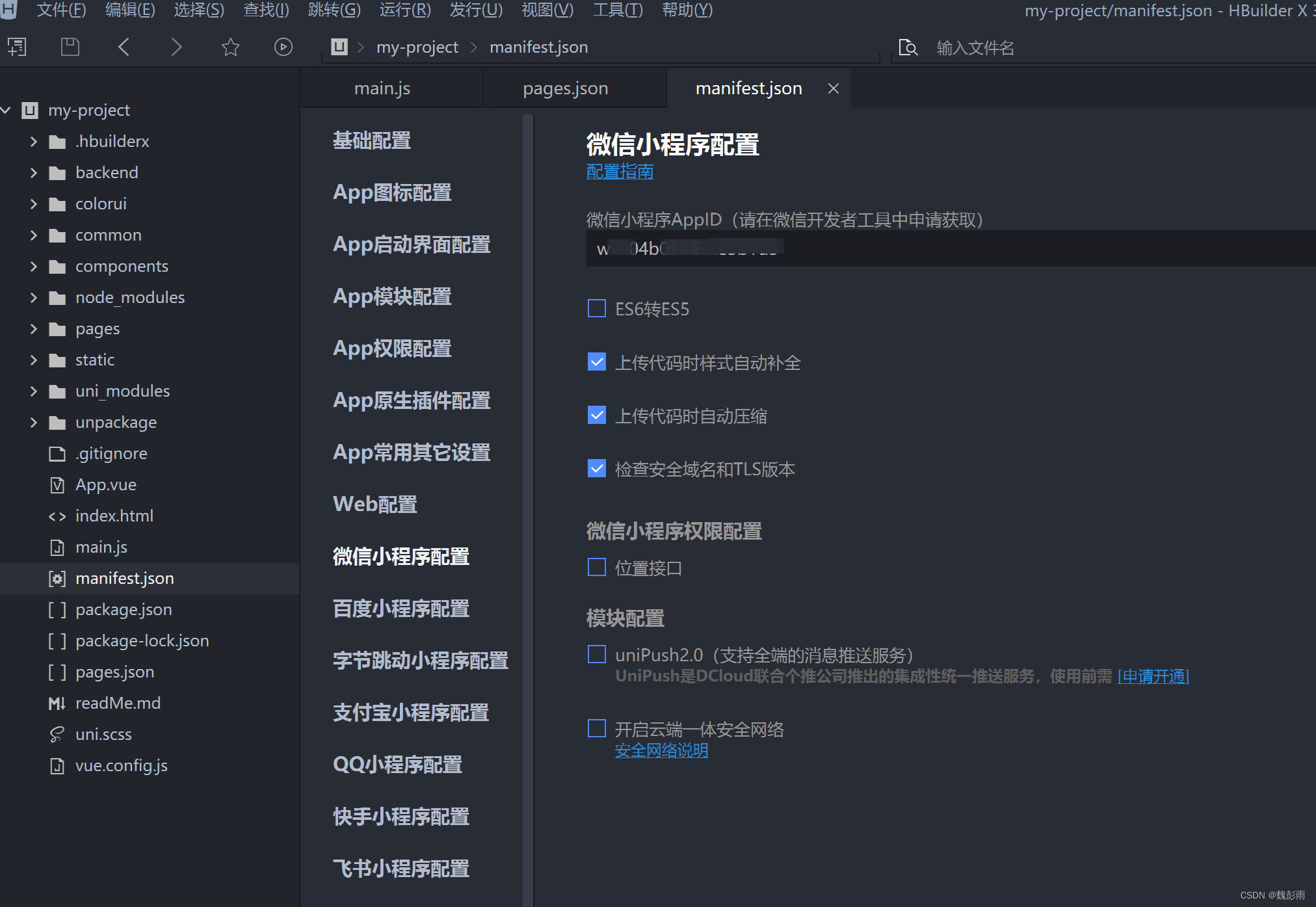Viewport: 1316px width, 907px height.
Task: Go back with the left arrow icon
Action: (x=124, y=47)
